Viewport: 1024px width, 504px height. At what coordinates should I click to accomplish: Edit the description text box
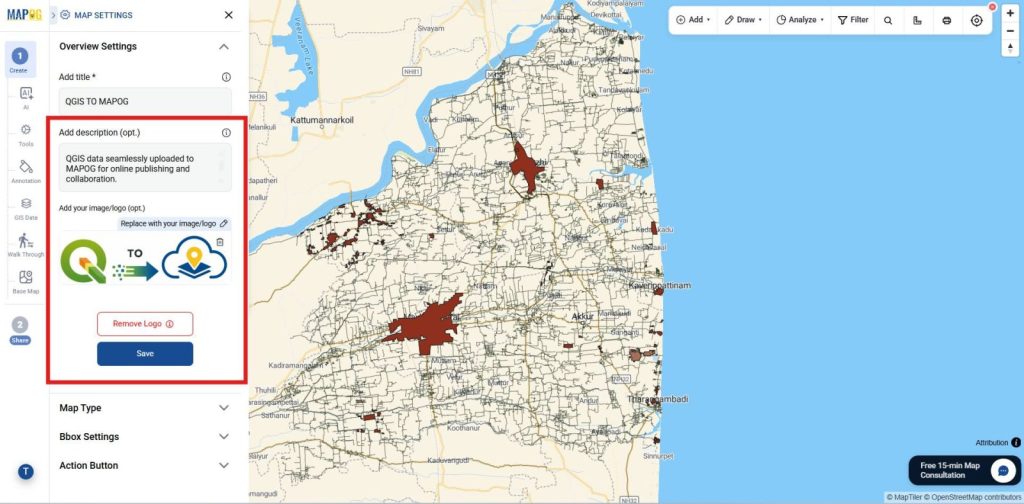tap(145, 168)
